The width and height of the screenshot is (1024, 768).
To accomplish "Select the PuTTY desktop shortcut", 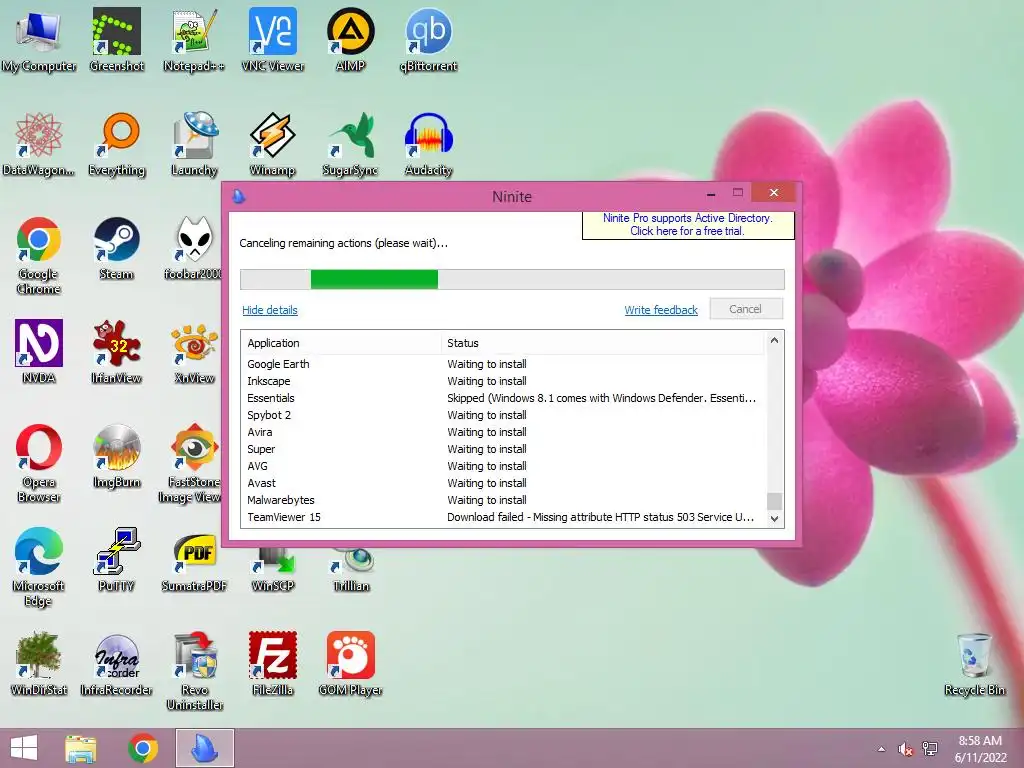I will tap(116, 560).
